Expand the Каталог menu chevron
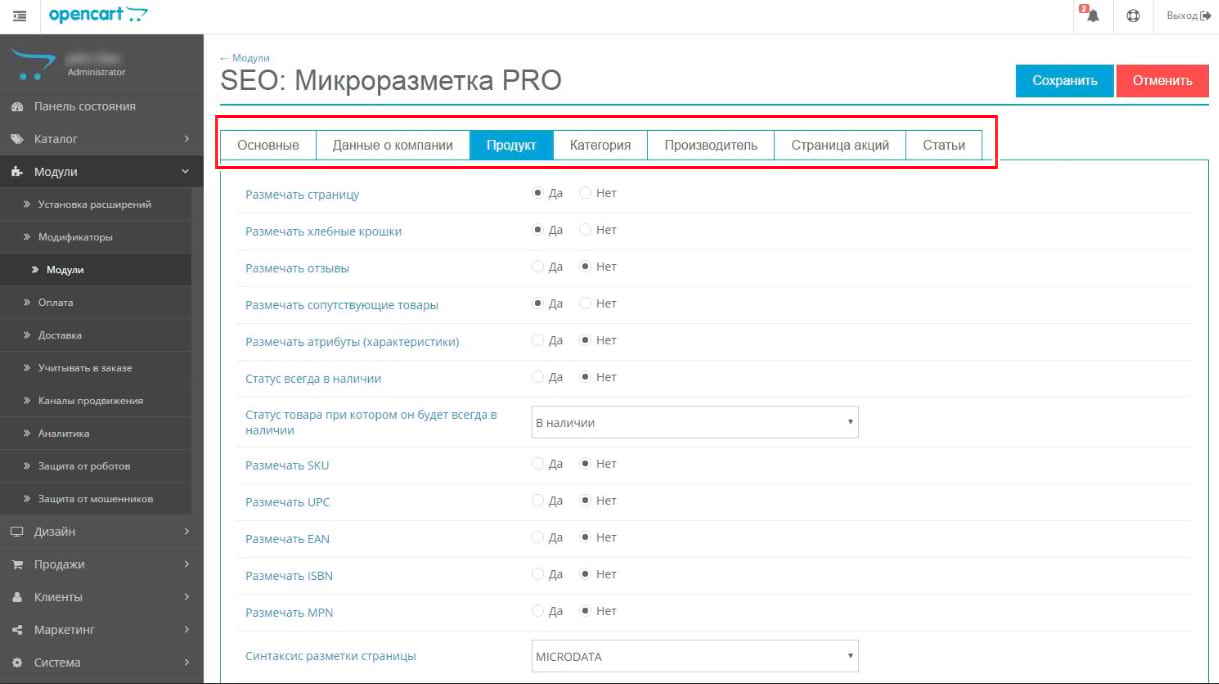1219x684 pixels. (186, 139)
